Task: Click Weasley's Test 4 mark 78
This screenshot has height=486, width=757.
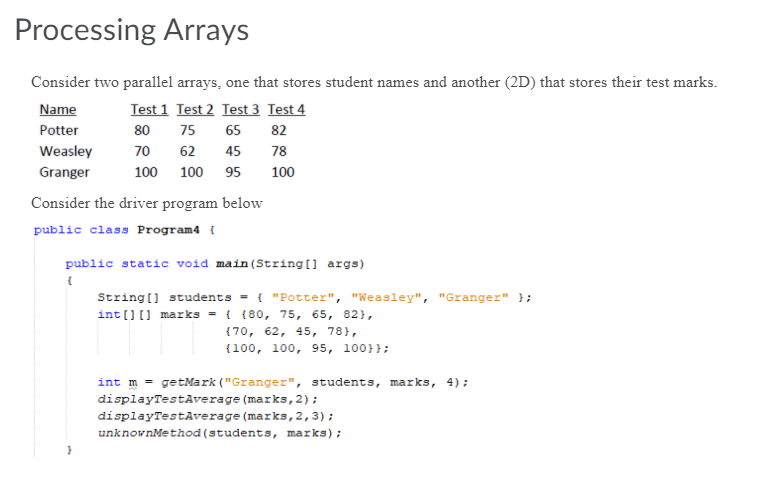Action: point(279,152)
